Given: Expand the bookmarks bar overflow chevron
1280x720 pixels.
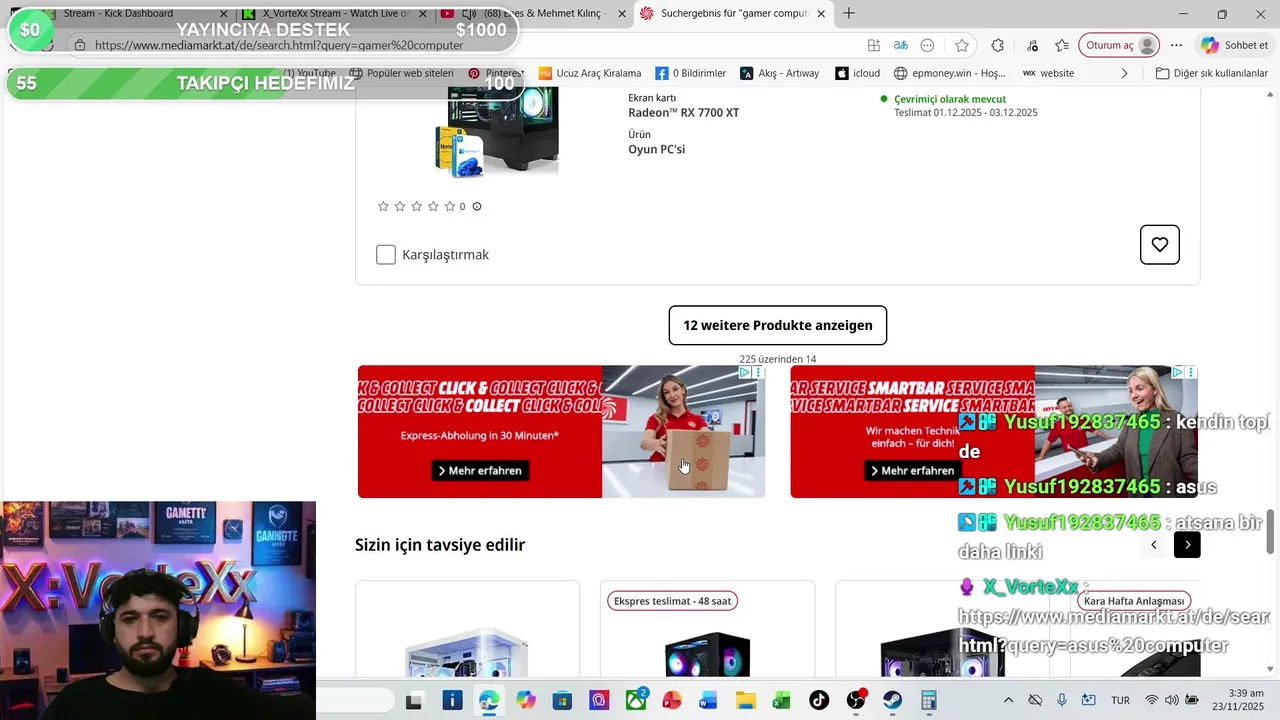Looking at the screenshot, I should (1124, 73).
